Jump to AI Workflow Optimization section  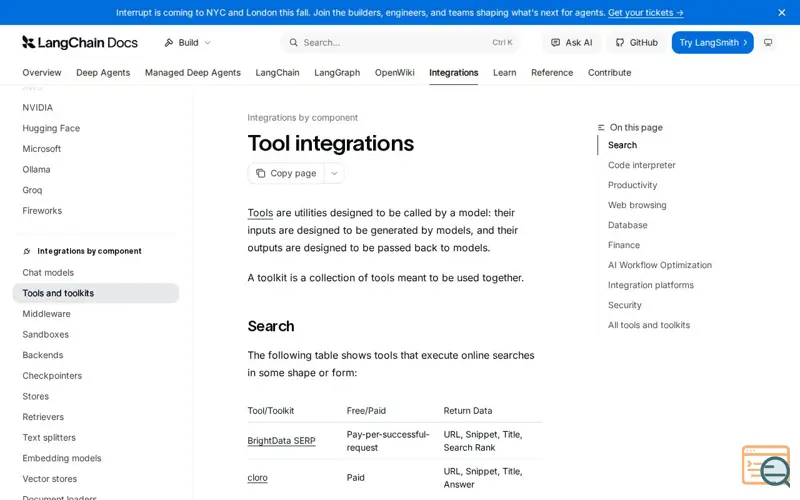point(660,265)
